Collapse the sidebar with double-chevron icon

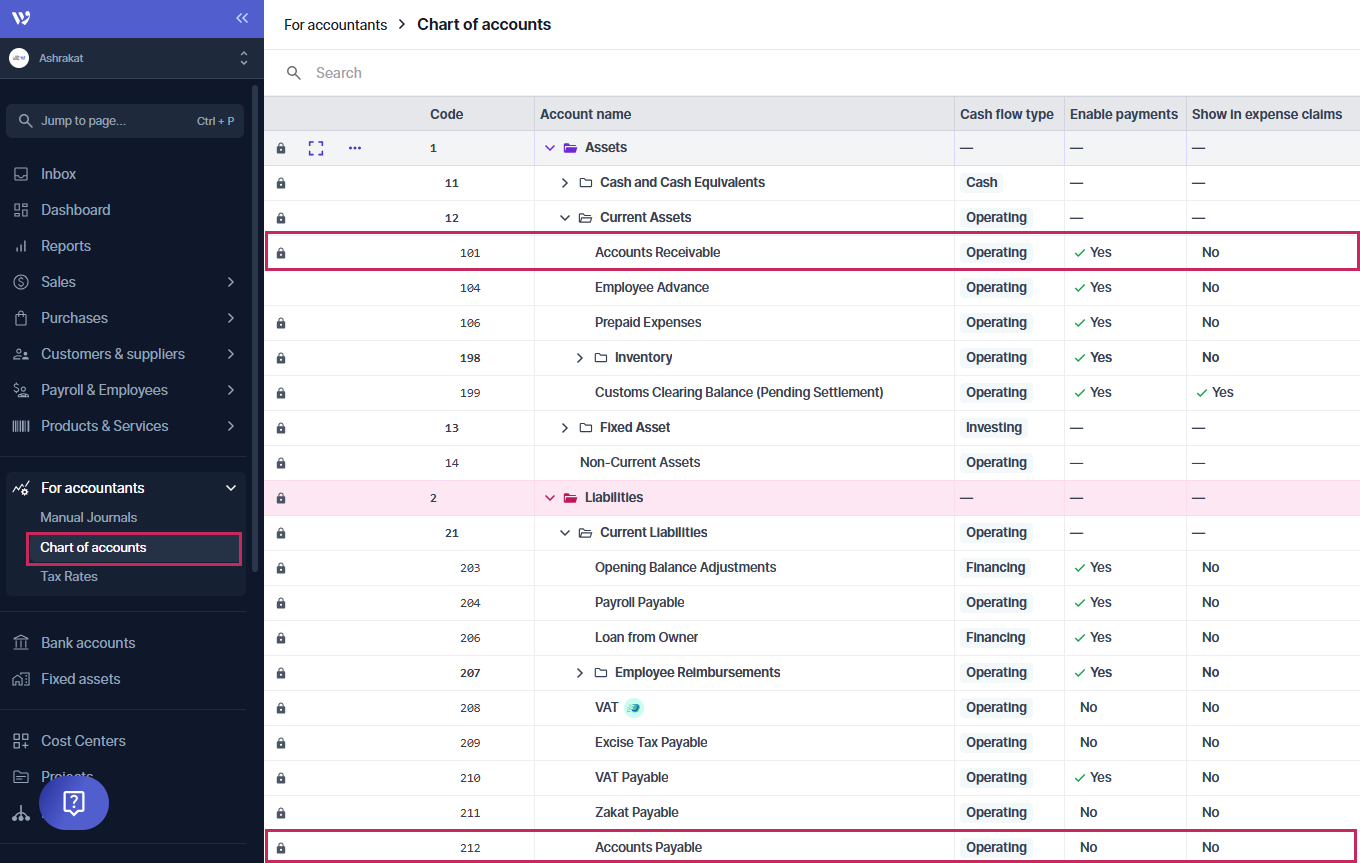click(241, 18)
